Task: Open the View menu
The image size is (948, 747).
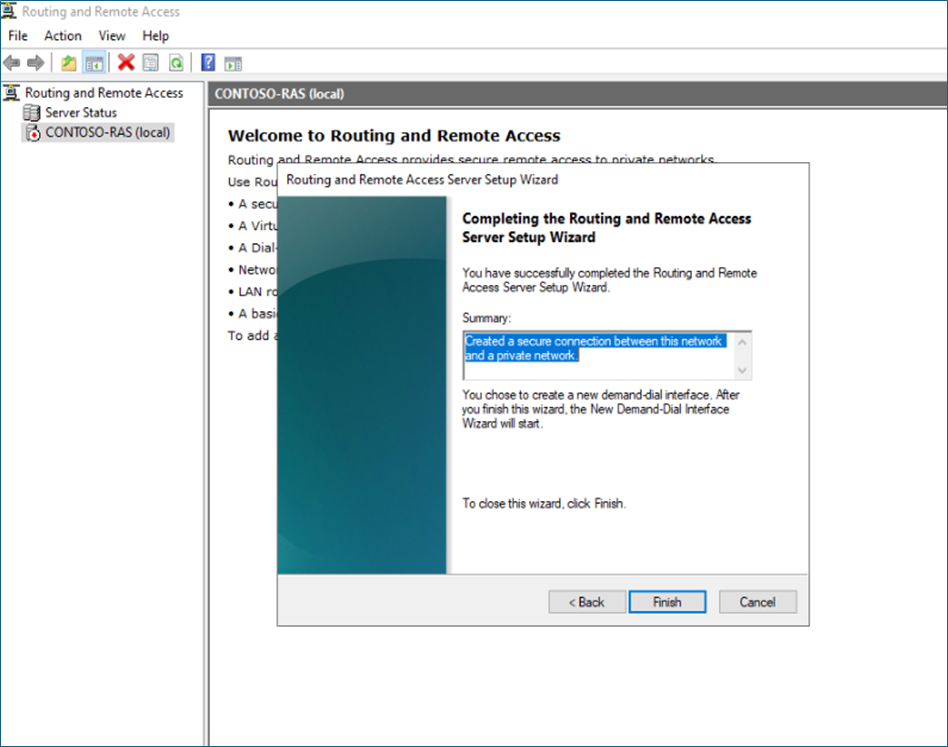Action: [x=112, y=36]
